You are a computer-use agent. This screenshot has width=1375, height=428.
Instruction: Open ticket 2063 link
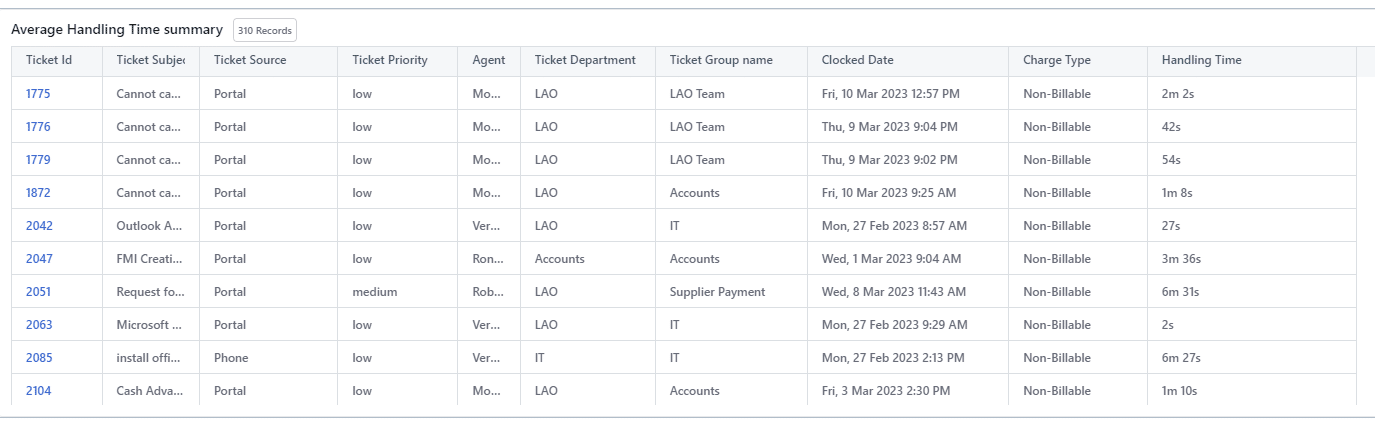point(39,325)
